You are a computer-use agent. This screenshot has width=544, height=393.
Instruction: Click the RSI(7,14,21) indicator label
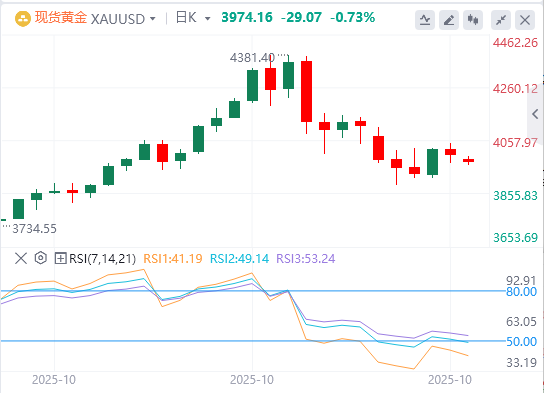[x=102, y=259]
